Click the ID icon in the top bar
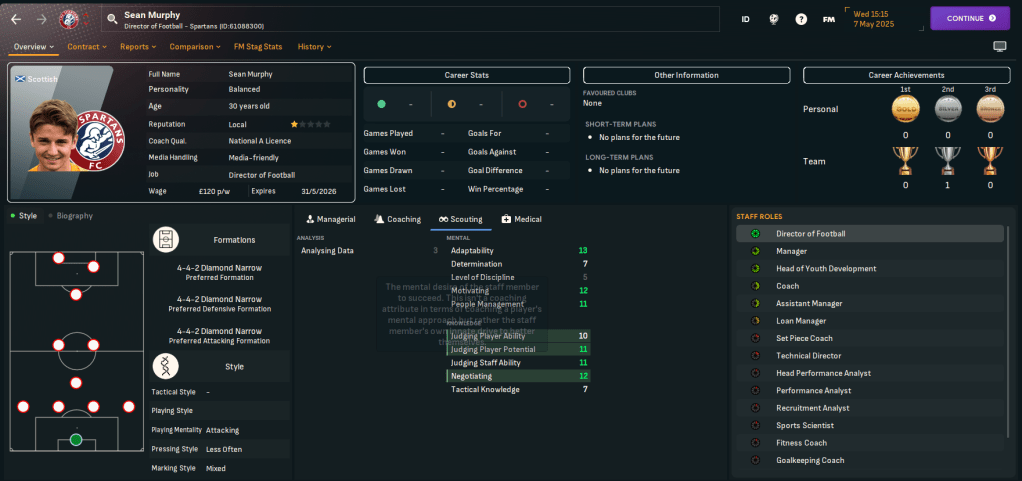This screenshot has height=481, width=1022. click(x=745, y=19)
